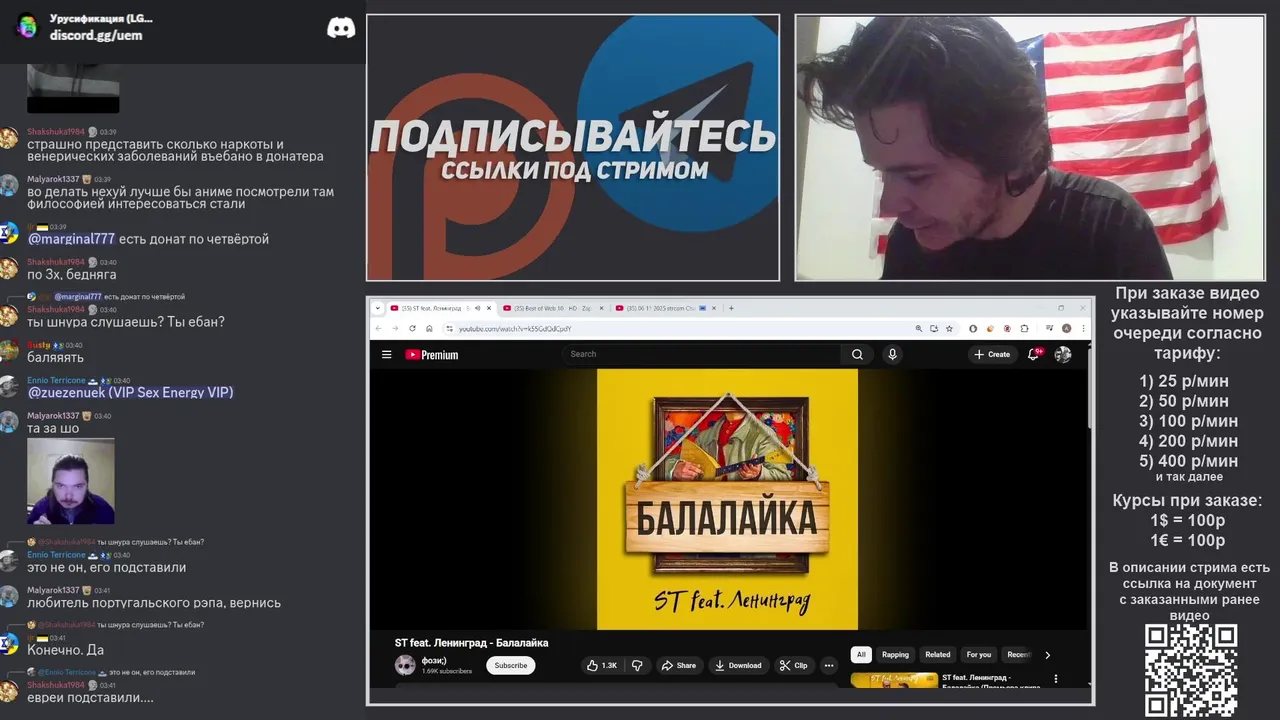Image resolution: width=1280 pixels, height=720 pixels.
Task: Open the фози;) channel avatar
Action: point(405,666)
